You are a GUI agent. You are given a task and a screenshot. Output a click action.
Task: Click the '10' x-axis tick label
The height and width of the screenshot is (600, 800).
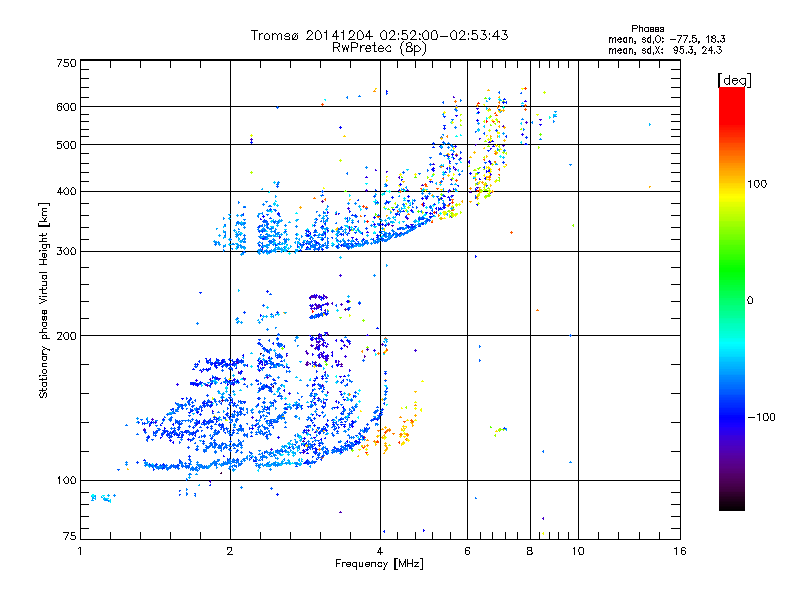(x=578, y=551)
